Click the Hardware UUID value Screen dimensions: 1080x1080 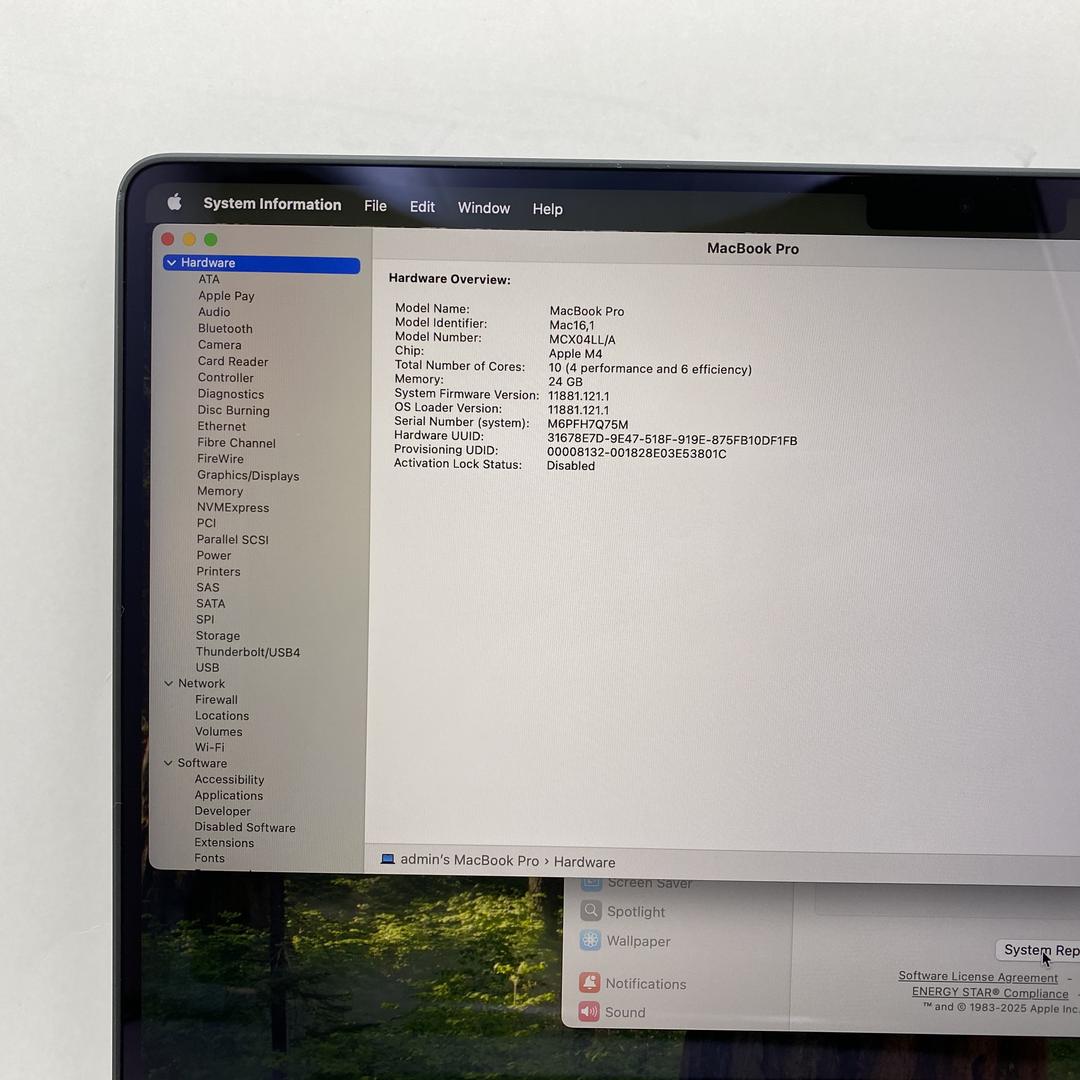click(x=672, y=440)
